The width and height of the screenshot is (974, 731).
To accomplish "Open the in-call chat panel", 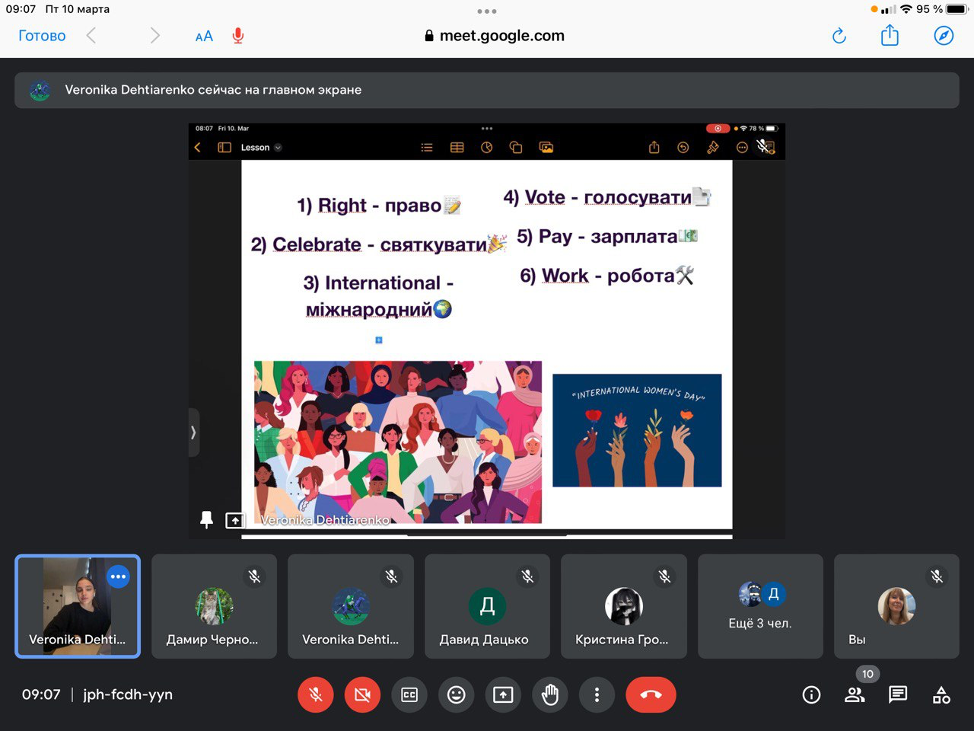I will 898,695.
